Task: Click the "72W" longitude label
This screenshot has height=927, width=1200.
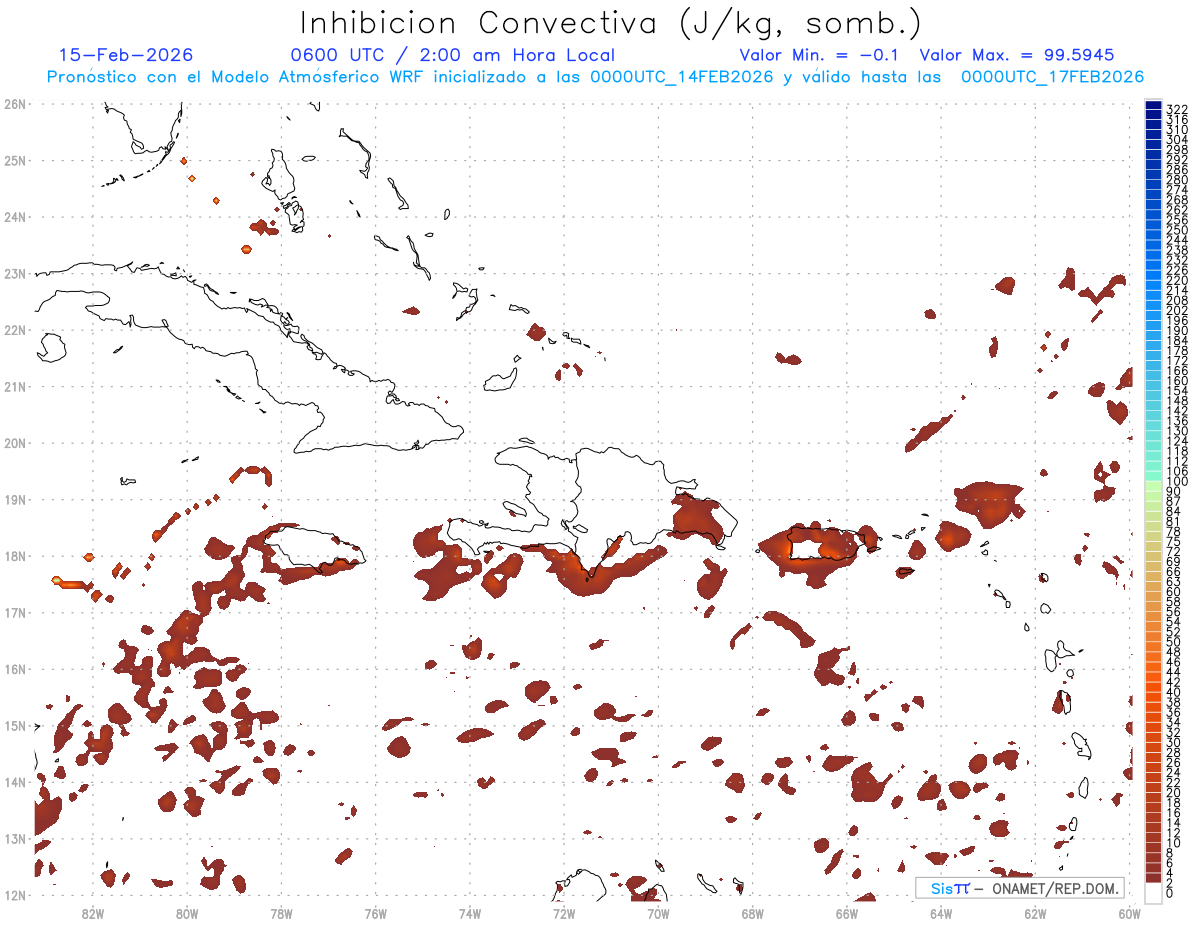Action: [564, 913]
